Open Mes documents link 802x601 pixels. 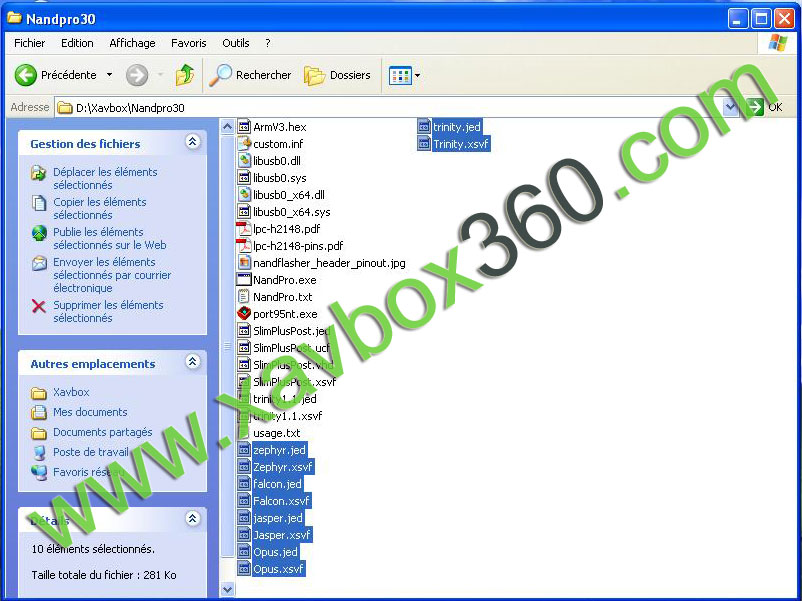coord(90,412)
